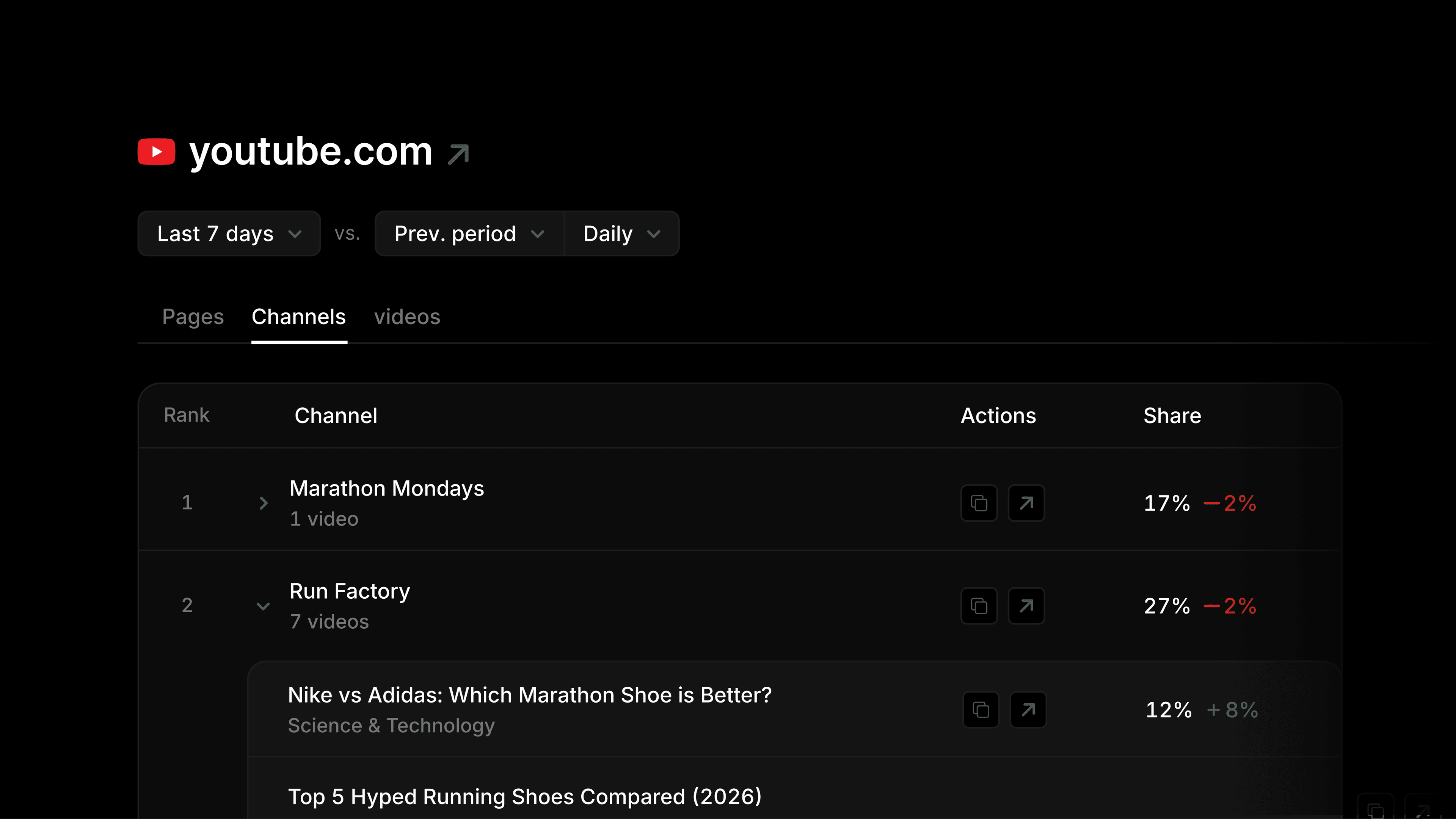
Task: Click the Science & Technology category label
Action: 391,726
